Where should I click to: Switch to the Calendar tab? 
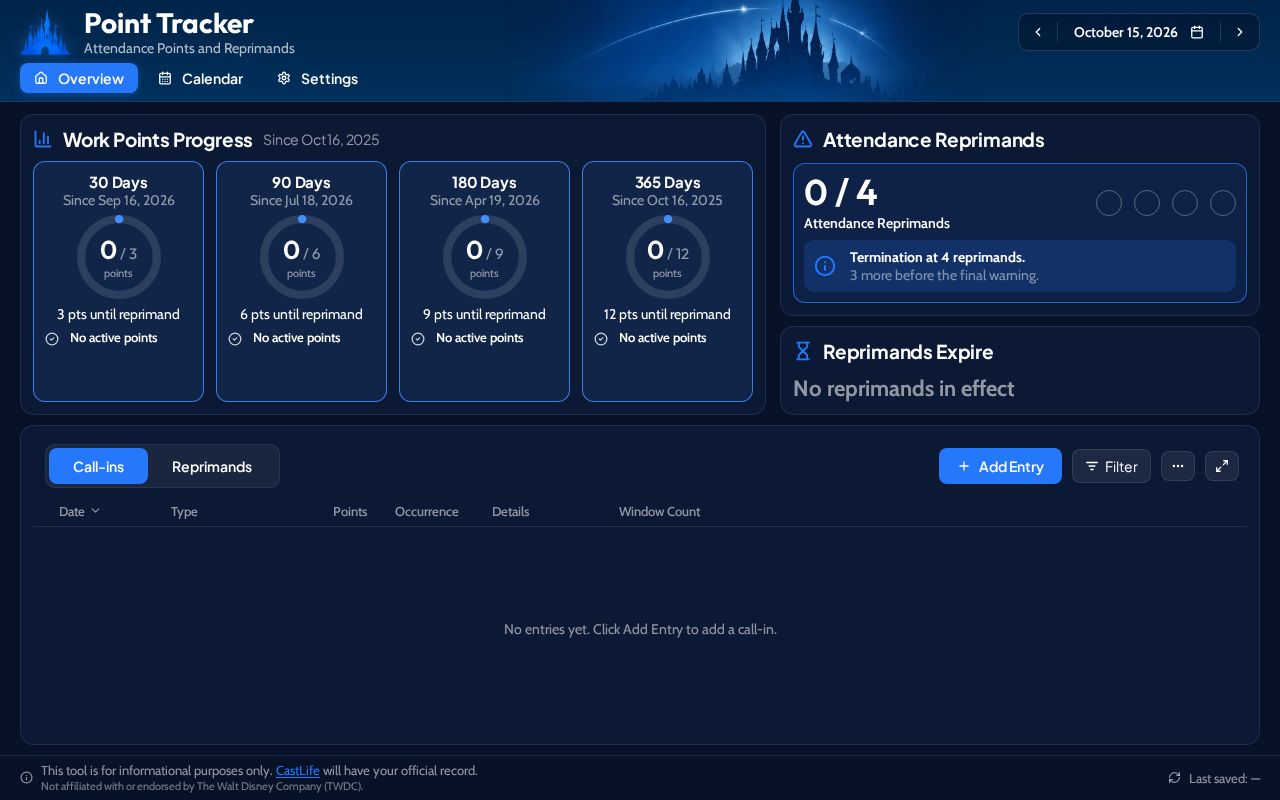(200, 78)
